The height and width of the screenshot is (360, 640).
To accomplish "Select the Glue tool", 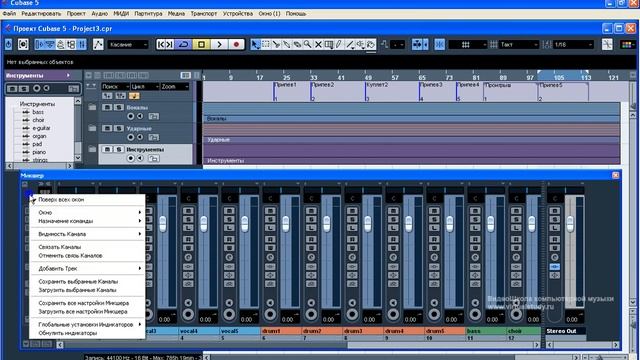I will pos(287,44).
